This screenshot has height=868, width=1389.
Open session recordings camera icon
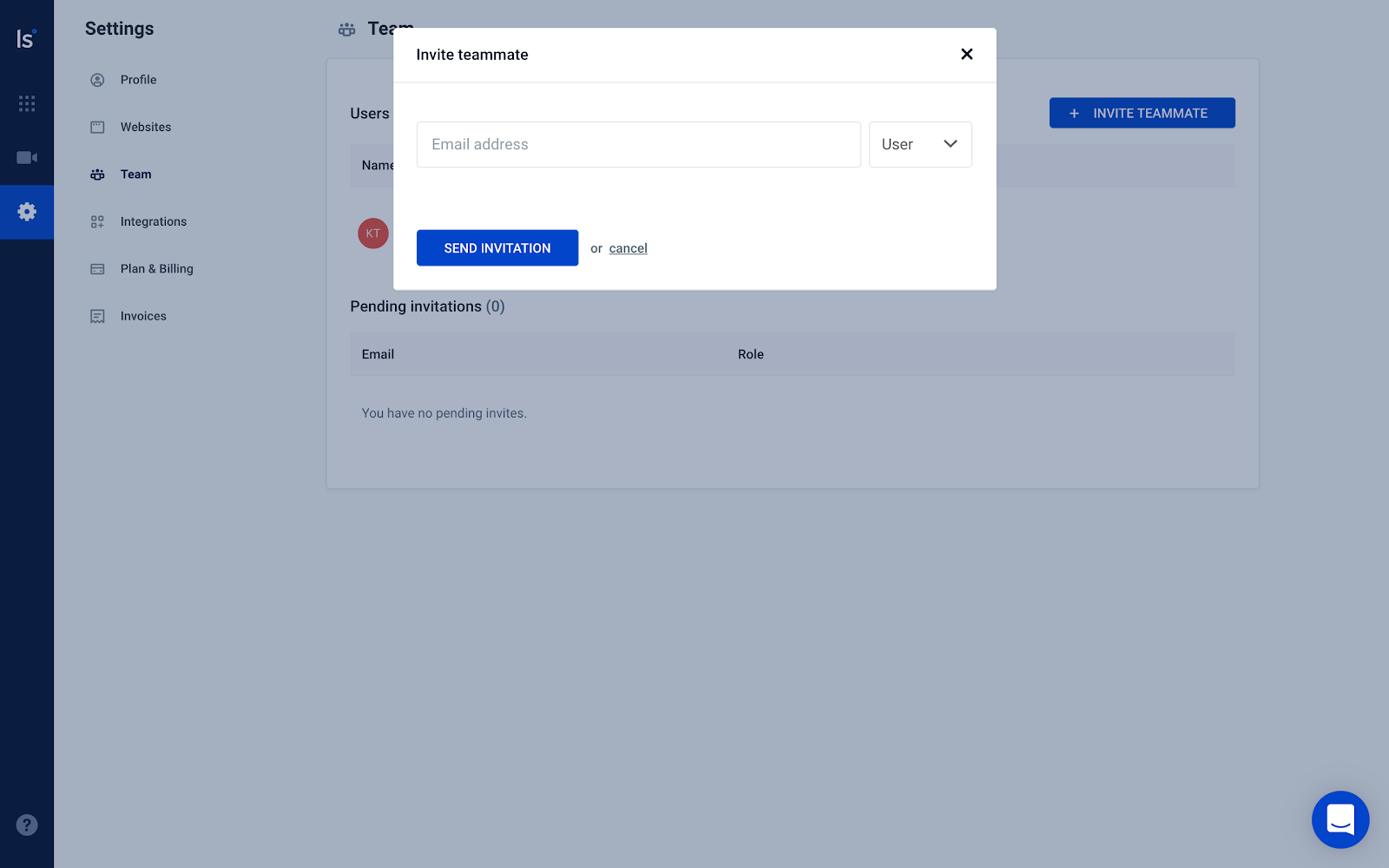click(x=27, y=157)
